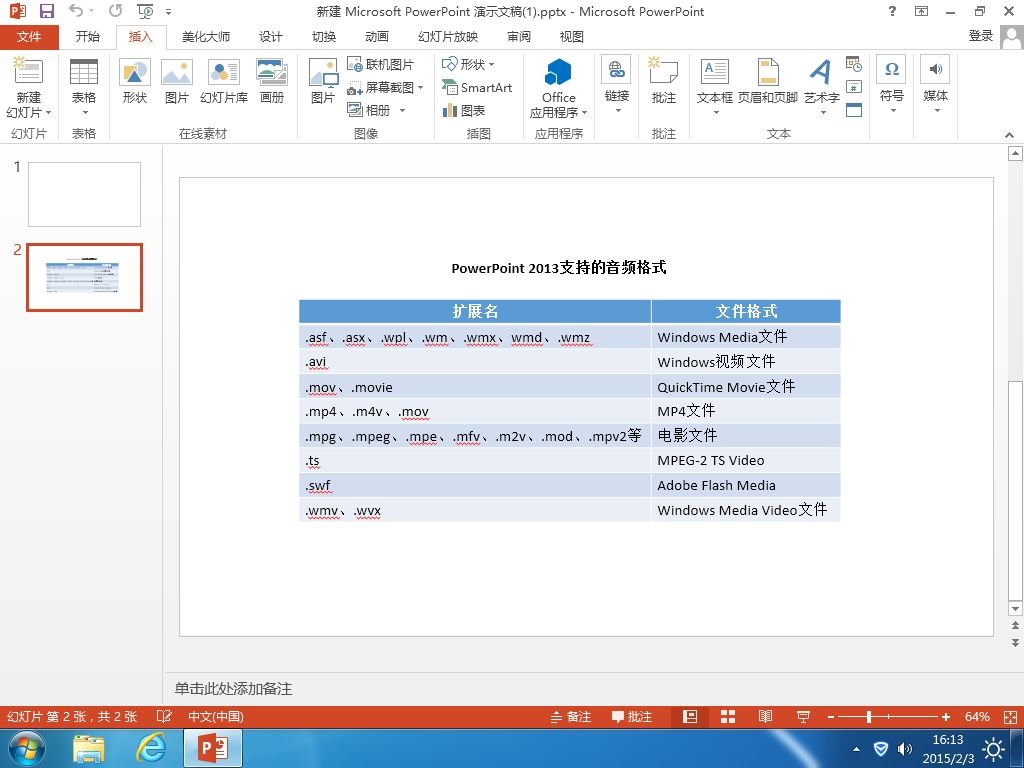Switch to Slide Sorter view icon
Screen dimensions: 1024x768
tap(728, 716)
